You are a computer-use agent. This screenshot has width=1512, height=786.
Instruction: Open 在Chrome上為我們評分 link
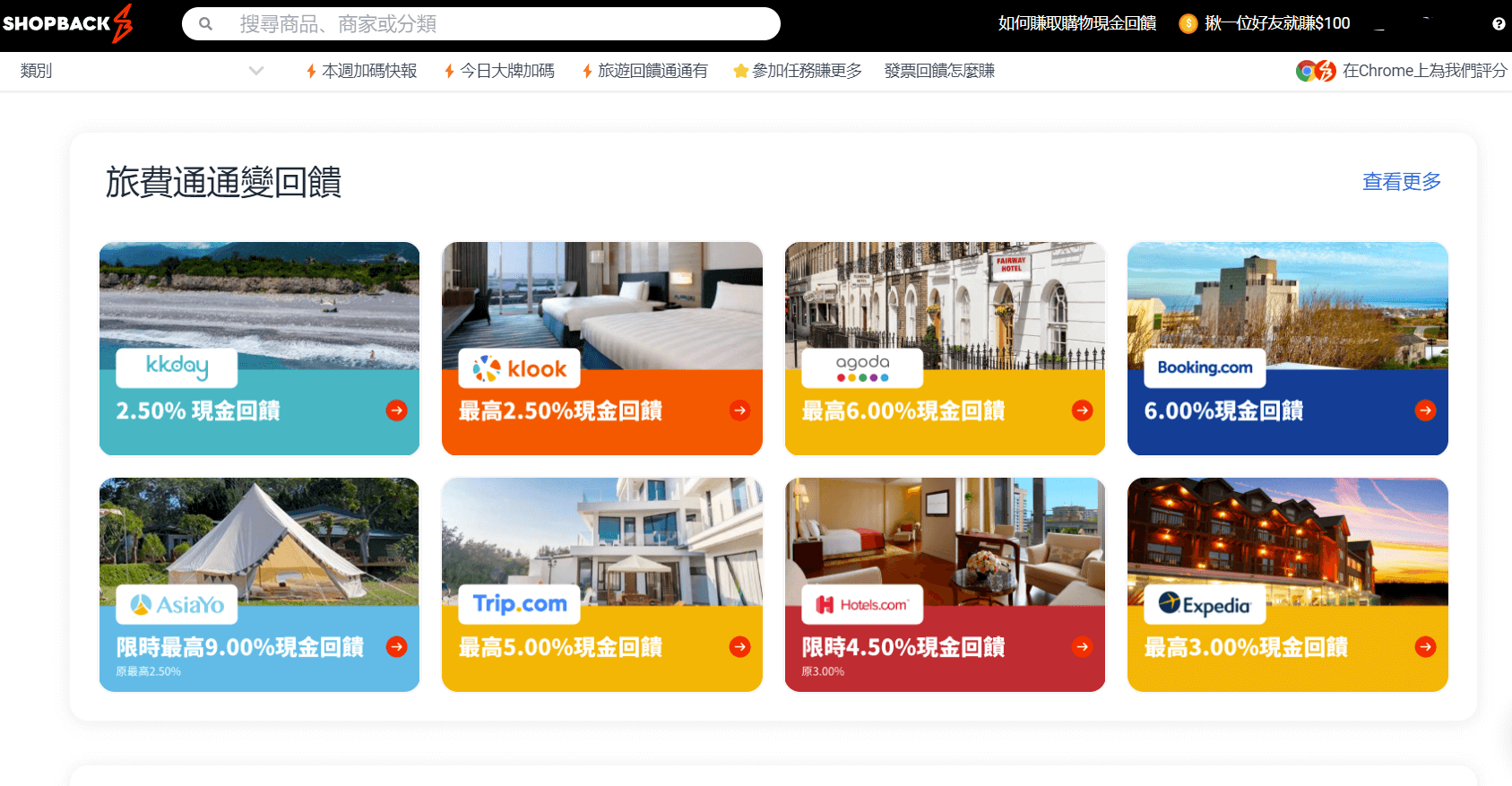[x=1425, y=71]
